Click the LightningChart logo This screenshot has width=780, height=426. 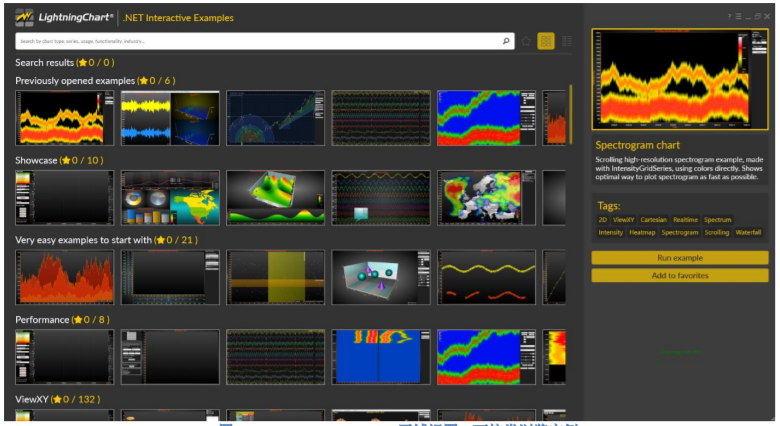64,17
